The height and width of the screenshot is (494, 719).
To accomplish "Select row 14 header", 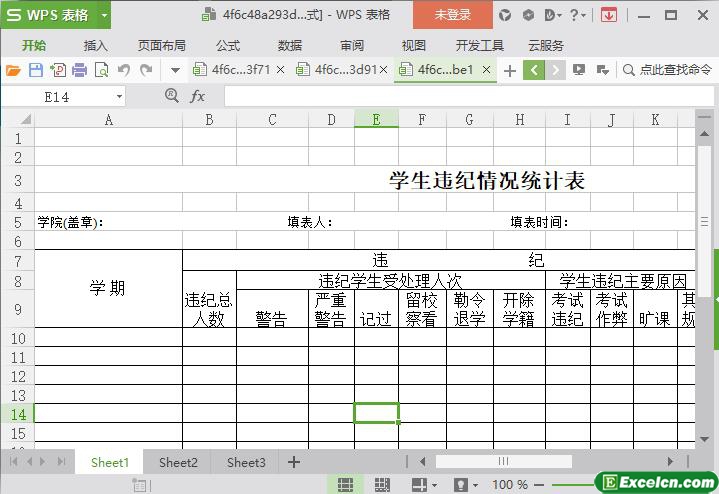I will (x=18, y=414).
